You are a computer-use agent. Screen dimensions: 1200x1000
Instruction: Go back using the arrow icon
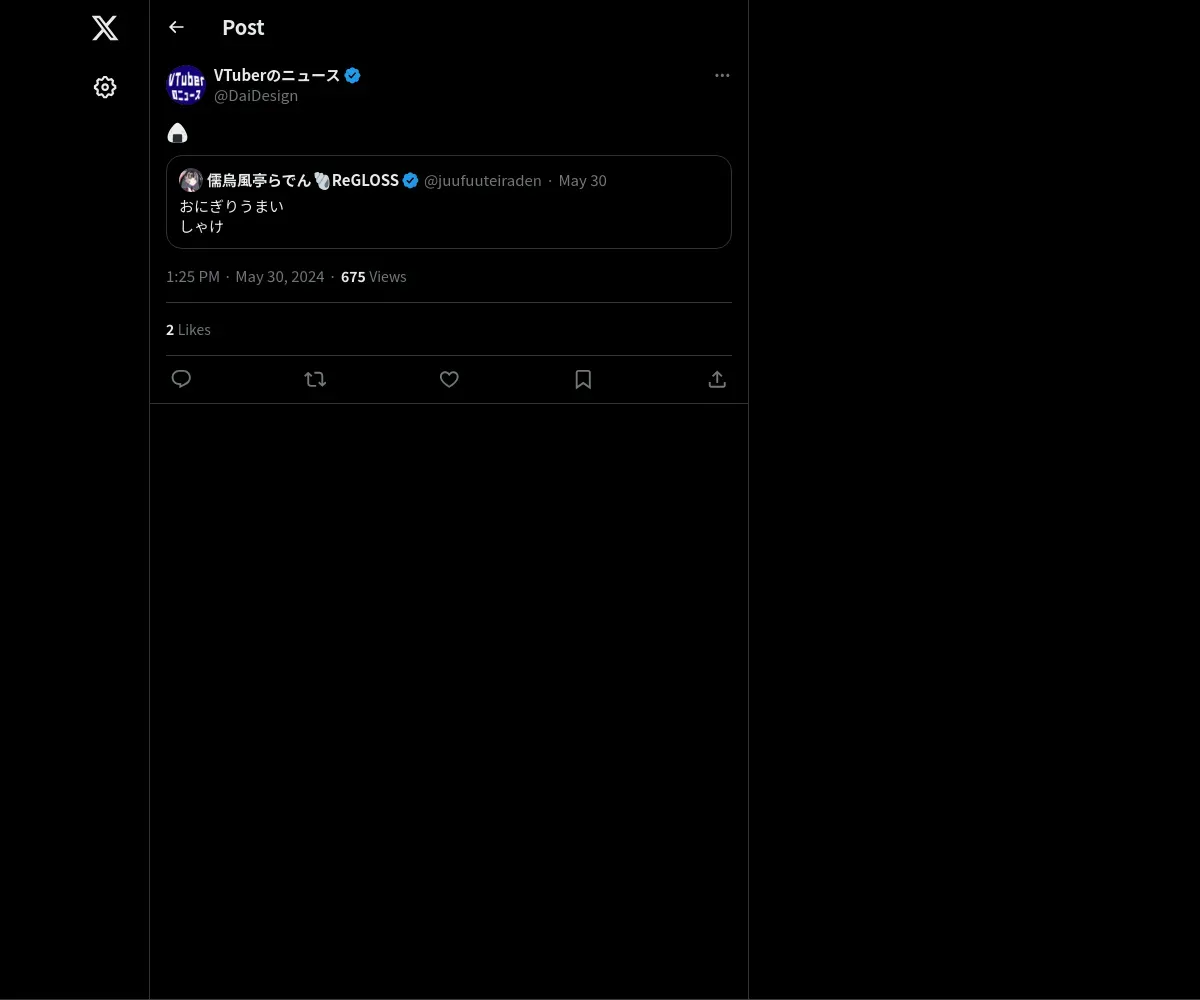click(x=176, y=28)
